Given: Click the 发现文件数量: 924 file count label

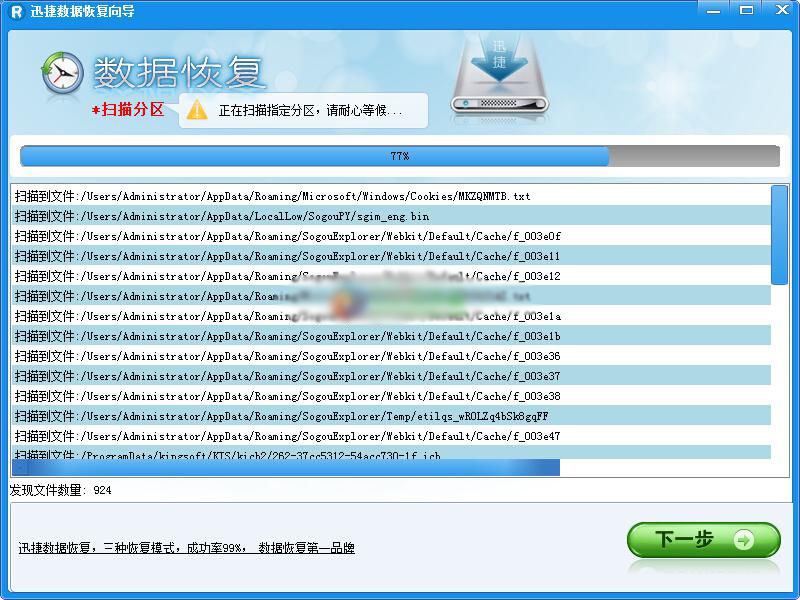Looking at the screenshot, I should (x=60, y=490).
